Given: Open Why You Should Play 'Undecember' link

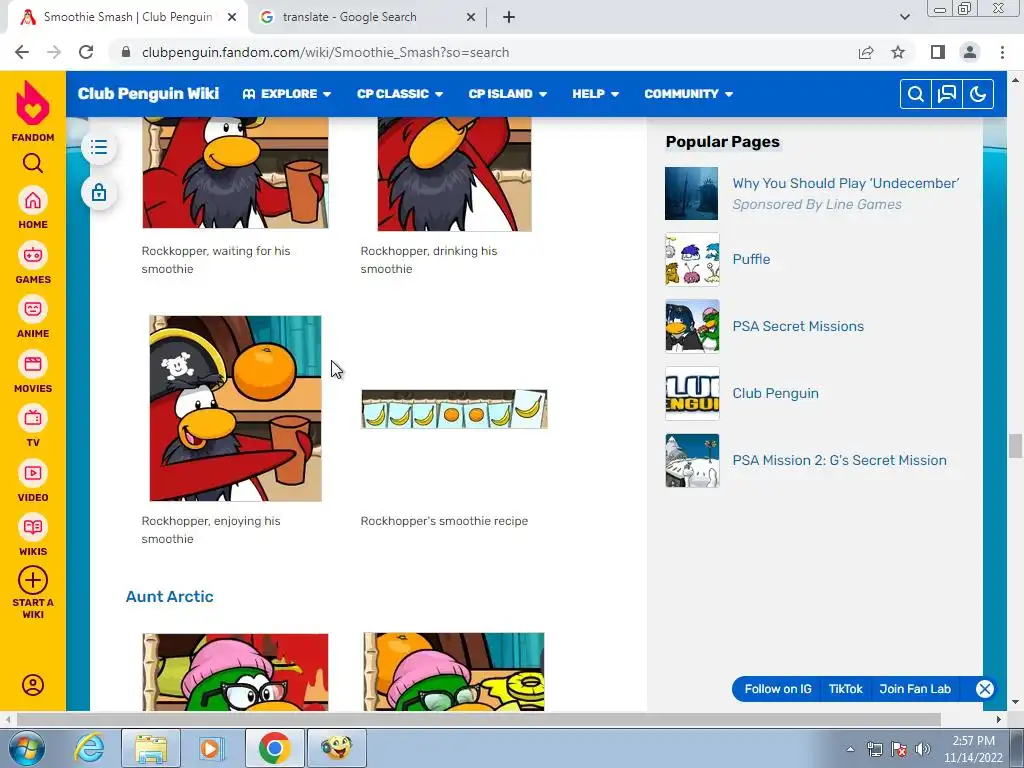Looking at the screenshot, I should click(845, 184).
